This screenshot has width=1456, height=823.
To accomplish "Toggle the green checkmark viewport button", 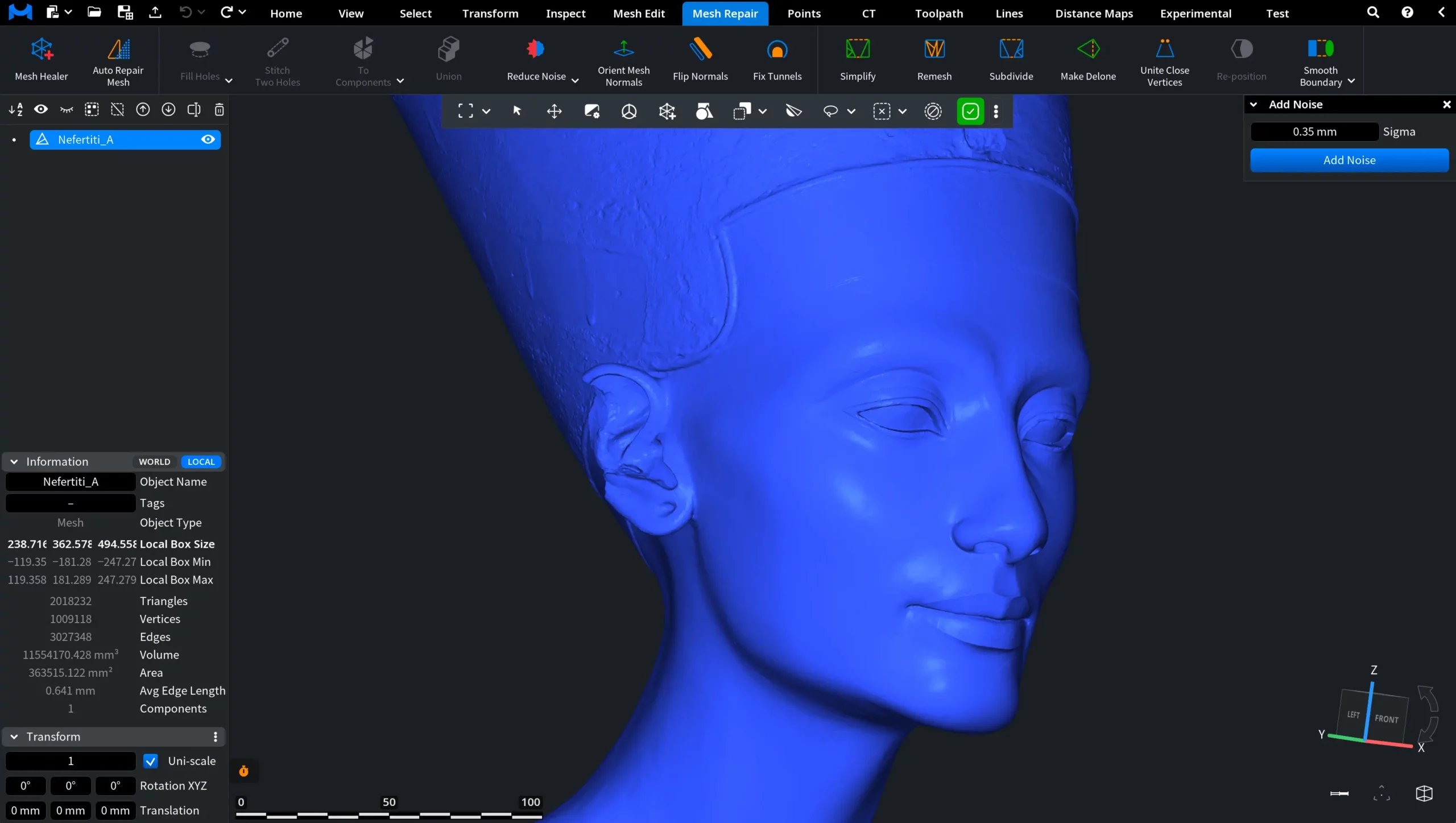I will coord(970,111).
